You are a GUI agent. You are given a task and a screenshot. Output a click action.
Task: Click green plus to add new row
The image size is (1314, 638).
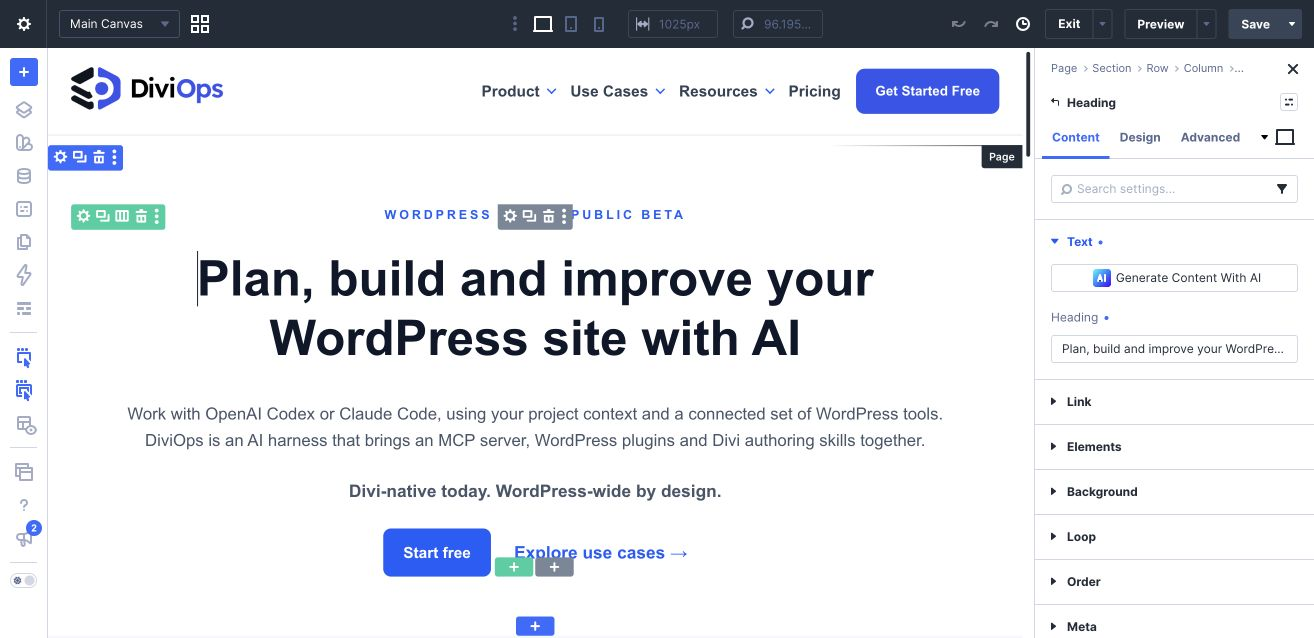pyautogui.click(x=514, y=567)
